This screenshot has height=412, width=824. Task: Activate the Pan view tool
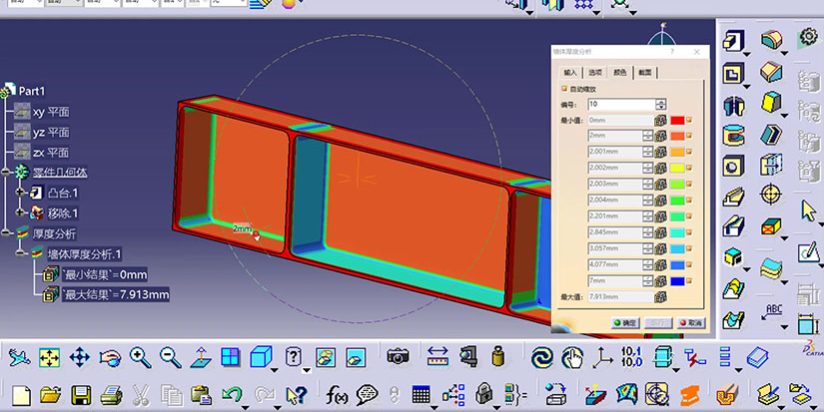[80, 357]
